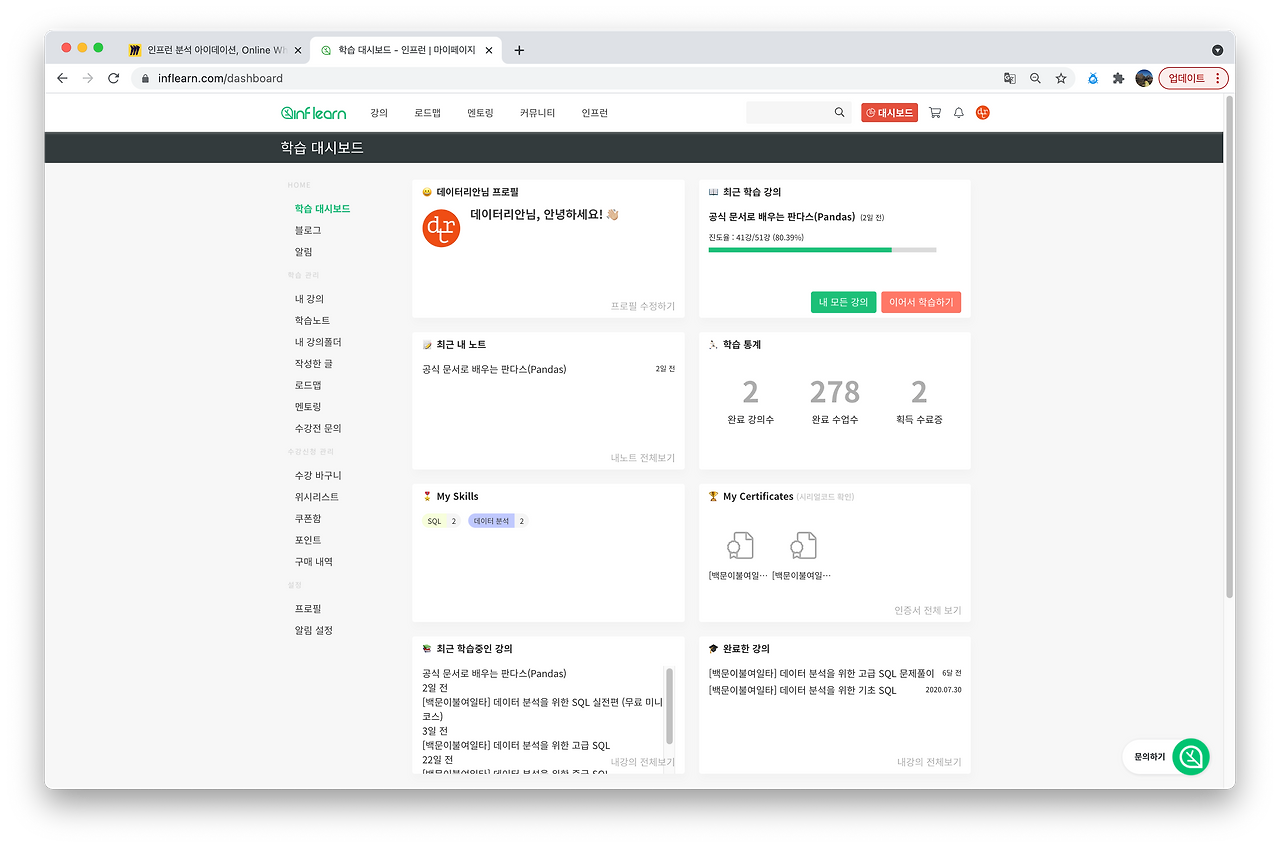Go back with the browser back arrow
The width and height of the screenshot is (1280, 848).
point(62,78)
